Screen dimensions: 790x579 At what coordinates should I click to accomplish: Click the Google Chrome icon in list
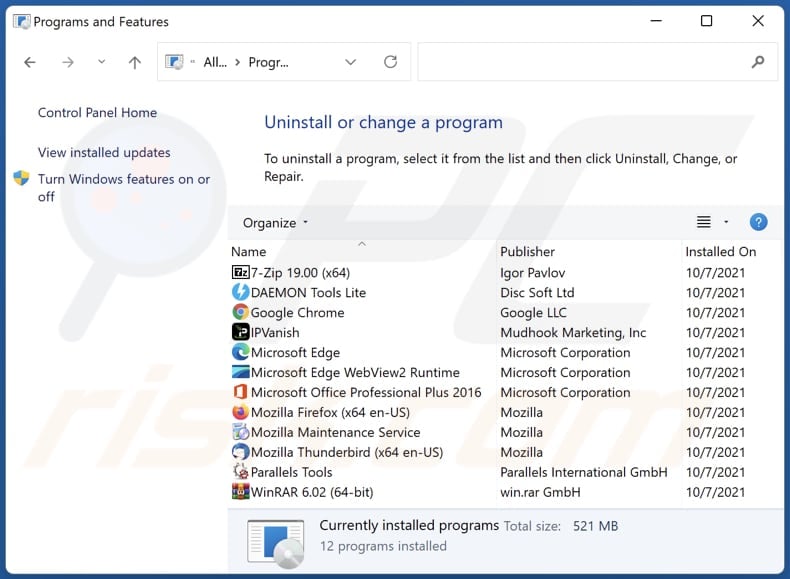240,312
